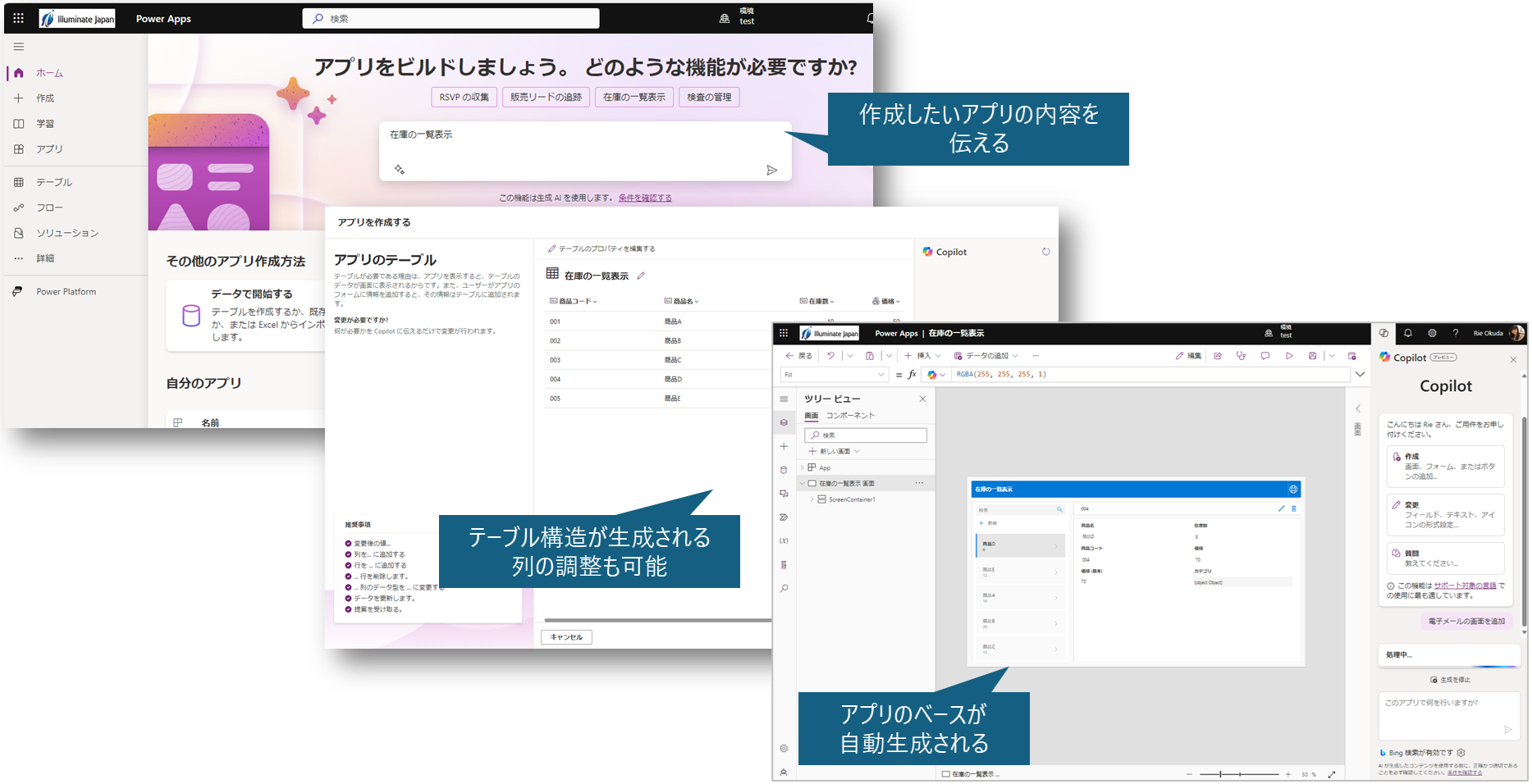Expand the ScreenContainer1 tree node
The image size is (1532, 784).
coord(812,499)
